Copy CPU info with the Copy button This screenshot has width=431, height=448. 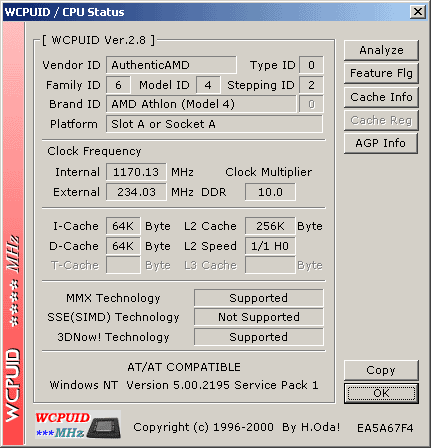click(x=381, y=370)
